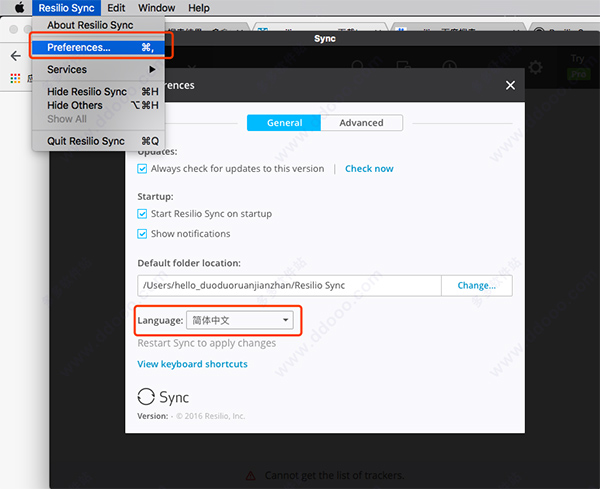Screen dimensions: 600x489
Task: Click 'Cannot get the list of trackers' message
Action: (334, 476)
